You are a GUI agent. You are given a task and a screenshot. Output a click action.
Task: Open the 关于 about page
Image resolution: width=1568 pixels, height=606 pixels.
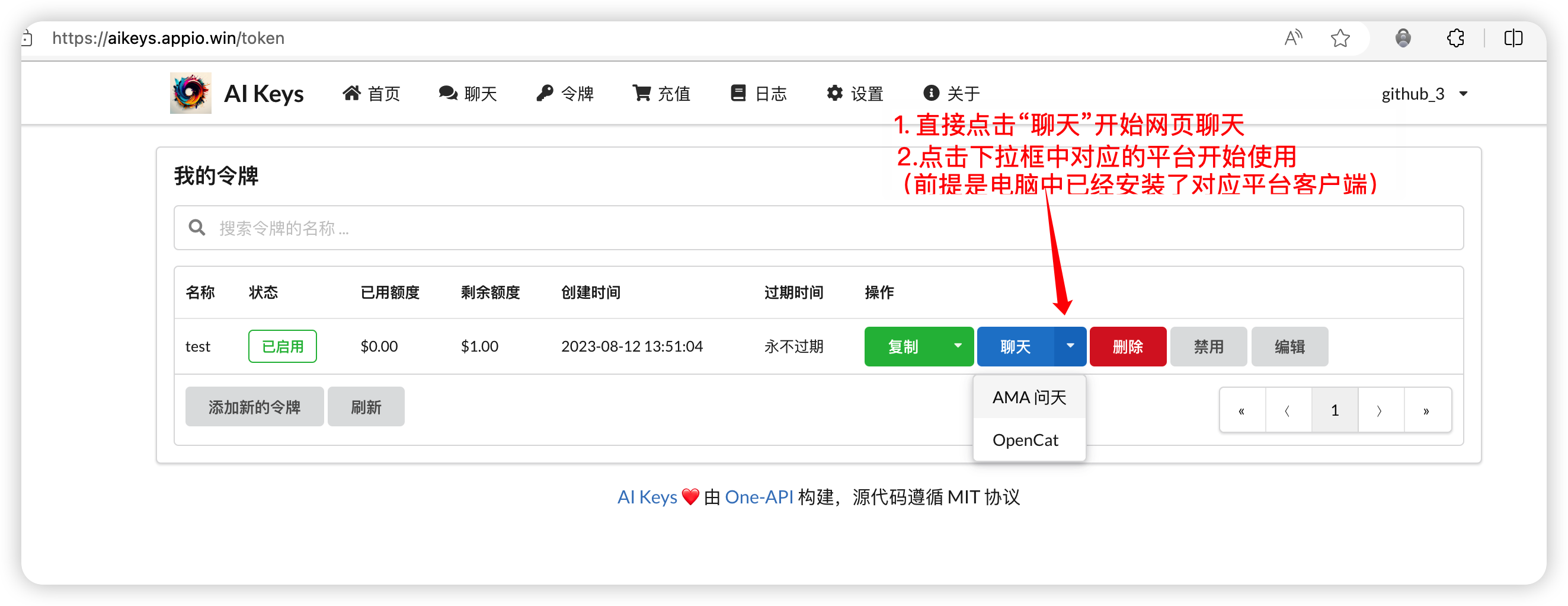(x=951, y=94)
